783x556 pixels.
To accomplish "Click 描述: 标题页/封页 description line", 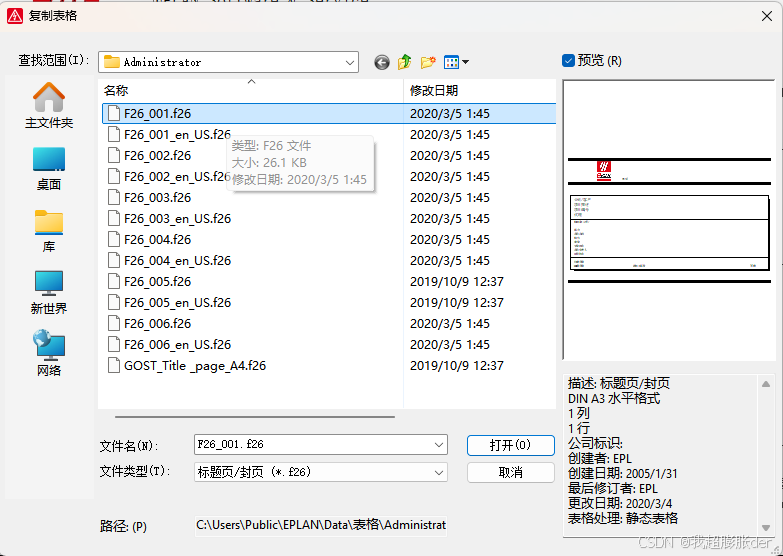I will pyautogui.click(x=619, y=383).
